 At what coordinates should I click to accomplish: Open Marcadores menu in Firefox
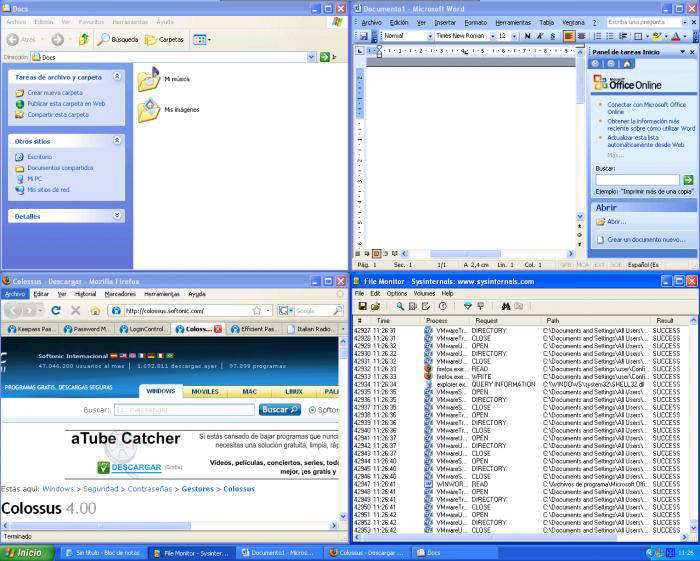point(120,294)
